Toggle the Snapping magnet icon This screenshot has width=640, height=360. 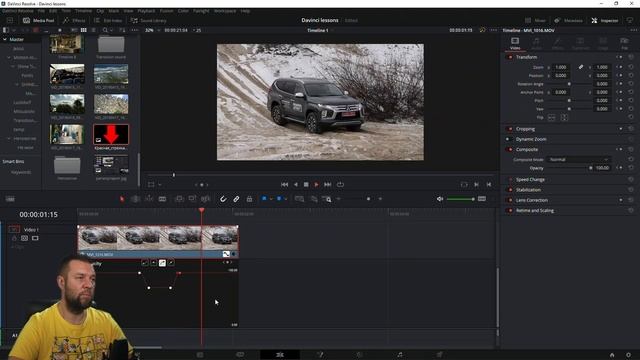point(223,199)
